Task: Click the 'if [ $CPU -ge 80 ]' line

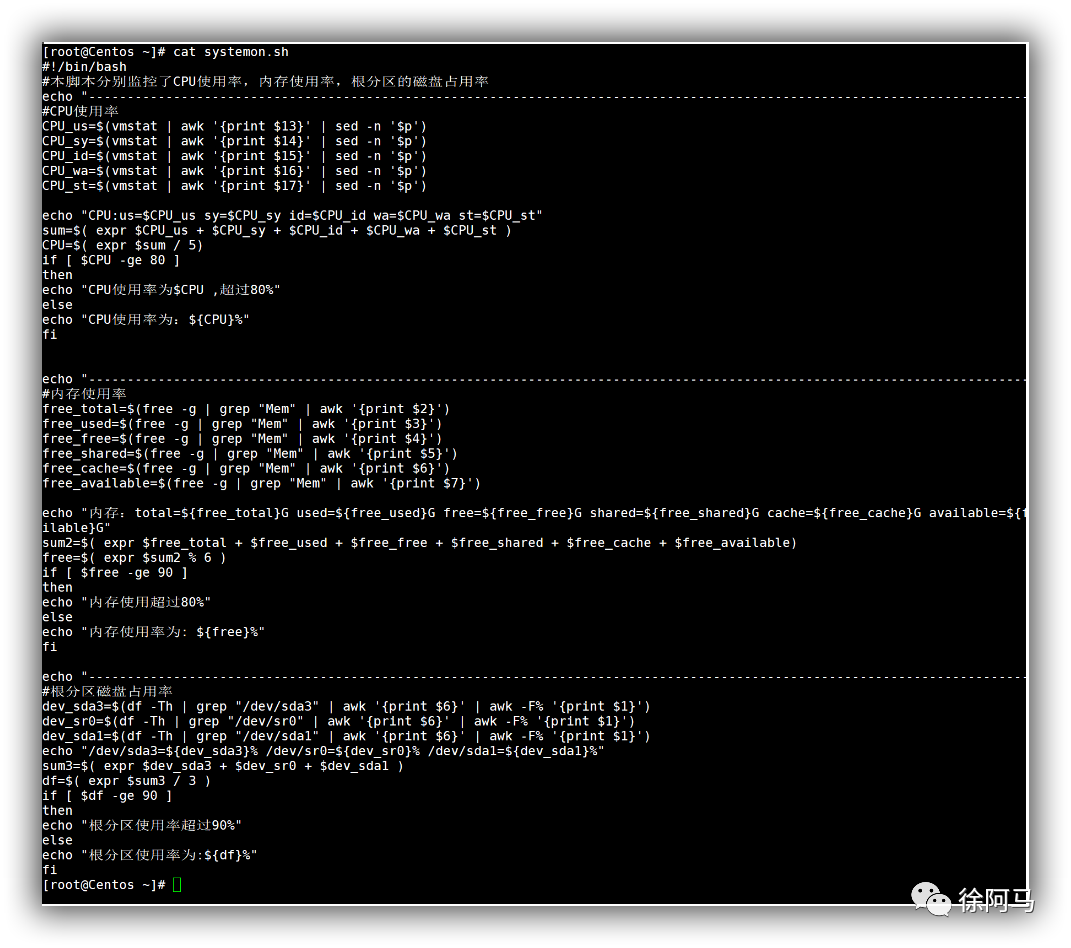Action: (x=111, y=260)
